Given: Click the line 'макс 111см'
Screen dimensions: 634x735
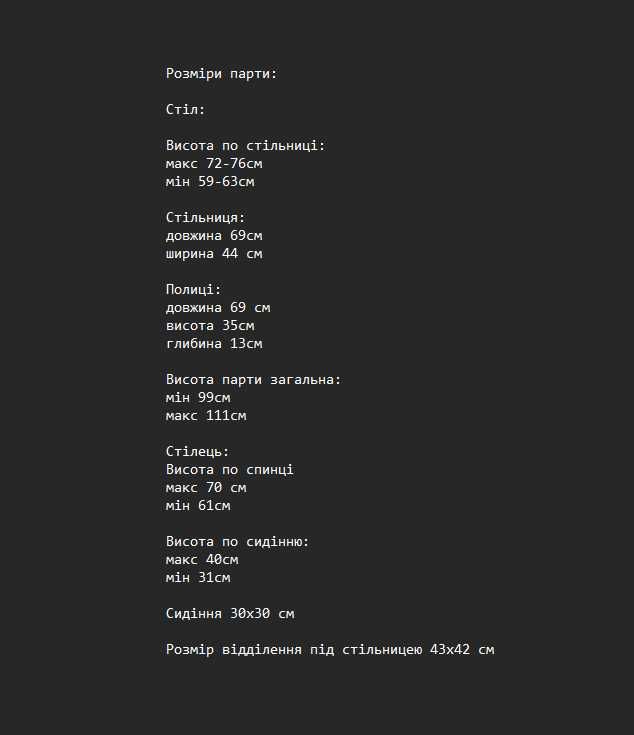Looking at the screenshot, I should (x=206, y=416).
